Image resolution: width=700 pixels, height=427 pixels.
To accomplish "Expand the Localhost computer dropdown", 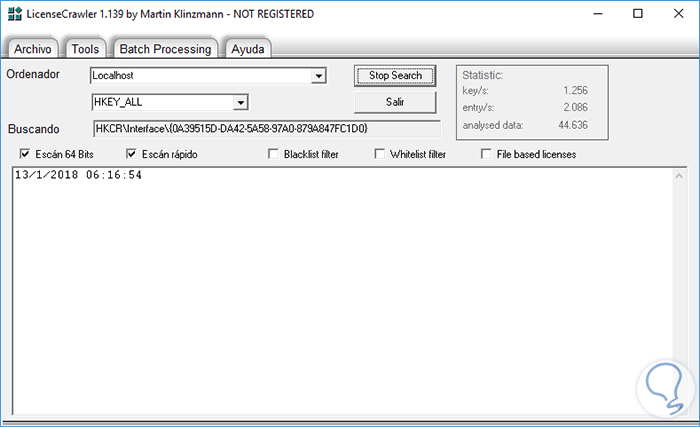I will [x=318, y=76].
